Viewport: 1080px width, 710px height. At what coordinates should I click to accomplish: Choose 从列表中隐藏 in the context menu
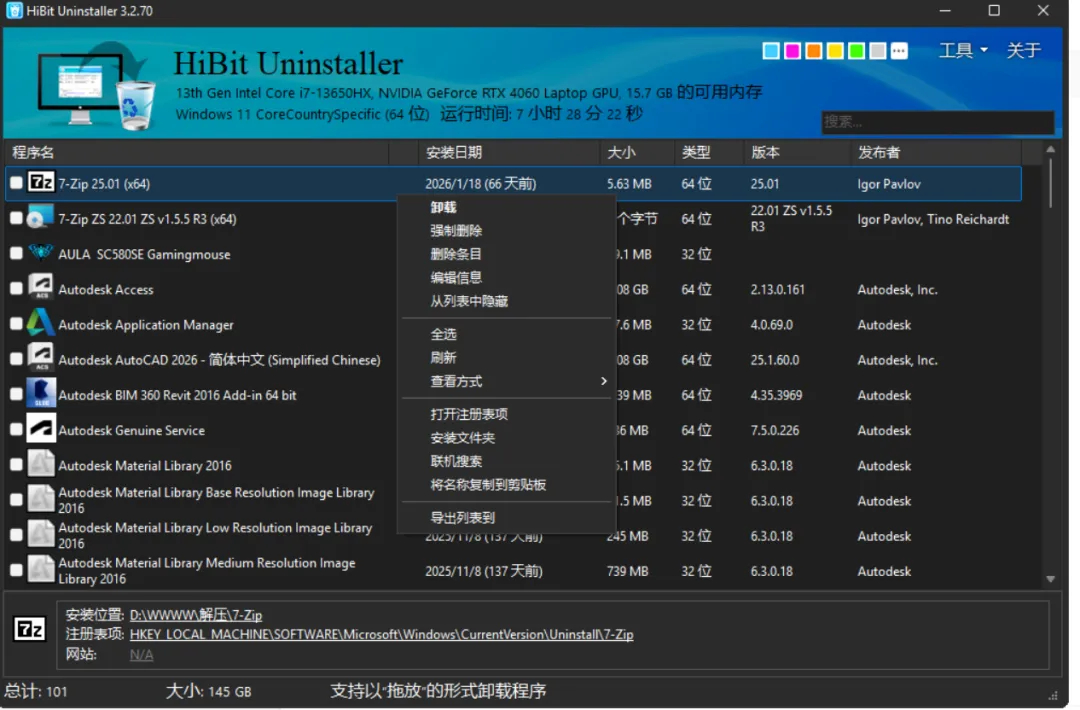pos(506,301)
